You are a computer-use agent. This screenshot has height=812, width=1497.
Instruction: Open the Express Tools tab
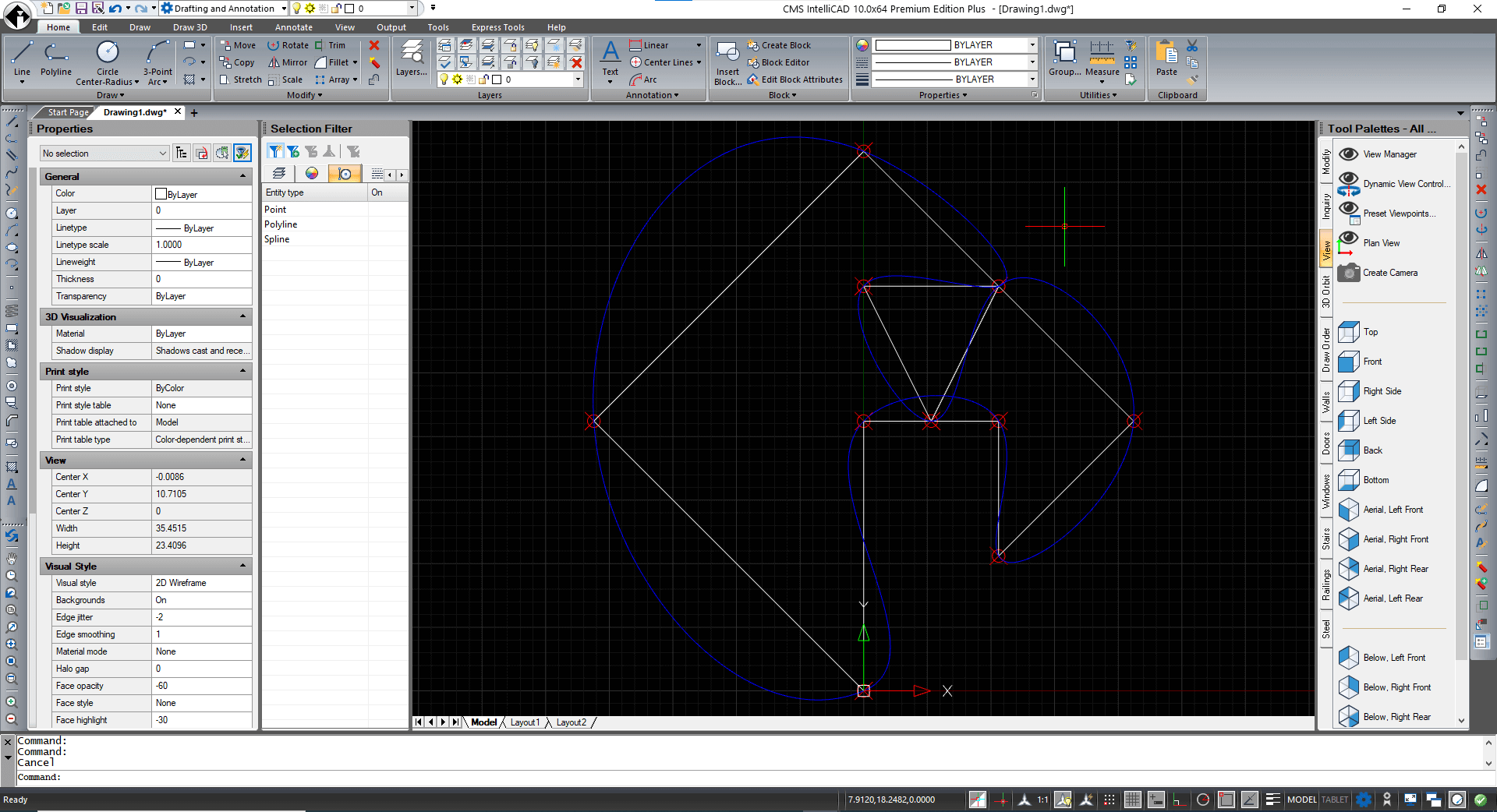498,27
